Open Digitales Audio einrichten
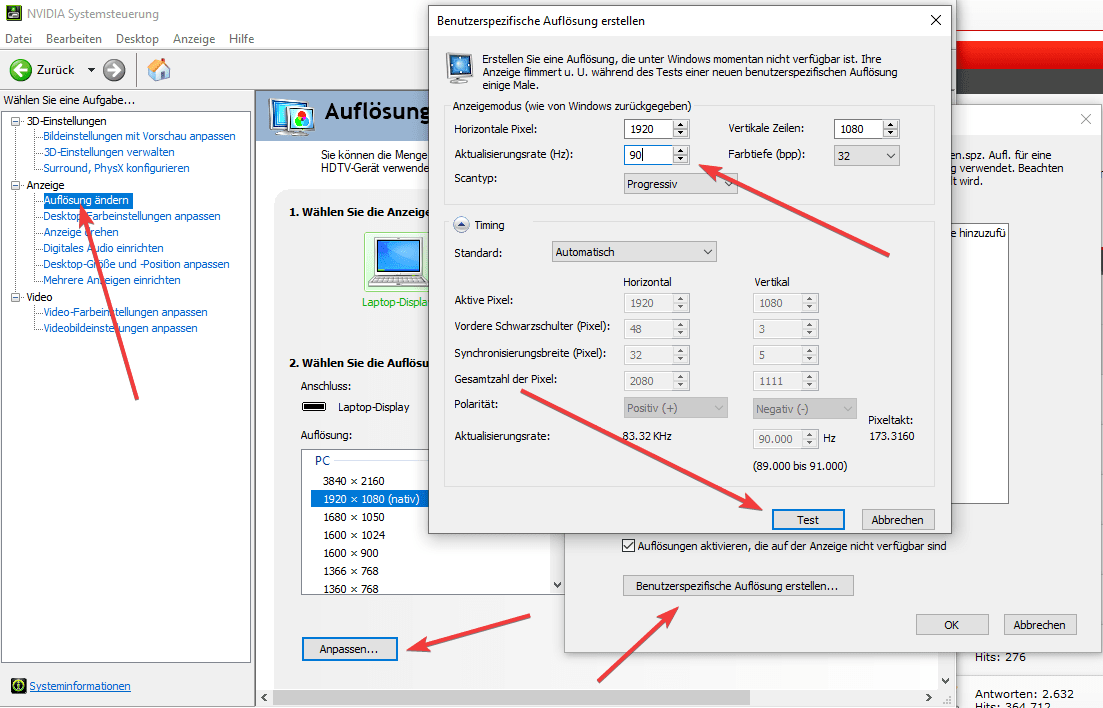Screen dimensions: 1103x708 (103, 248)
